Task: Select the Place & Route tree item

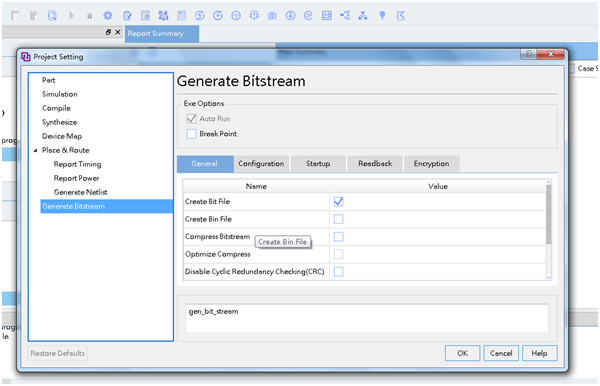Action: [x=65, y=150]
